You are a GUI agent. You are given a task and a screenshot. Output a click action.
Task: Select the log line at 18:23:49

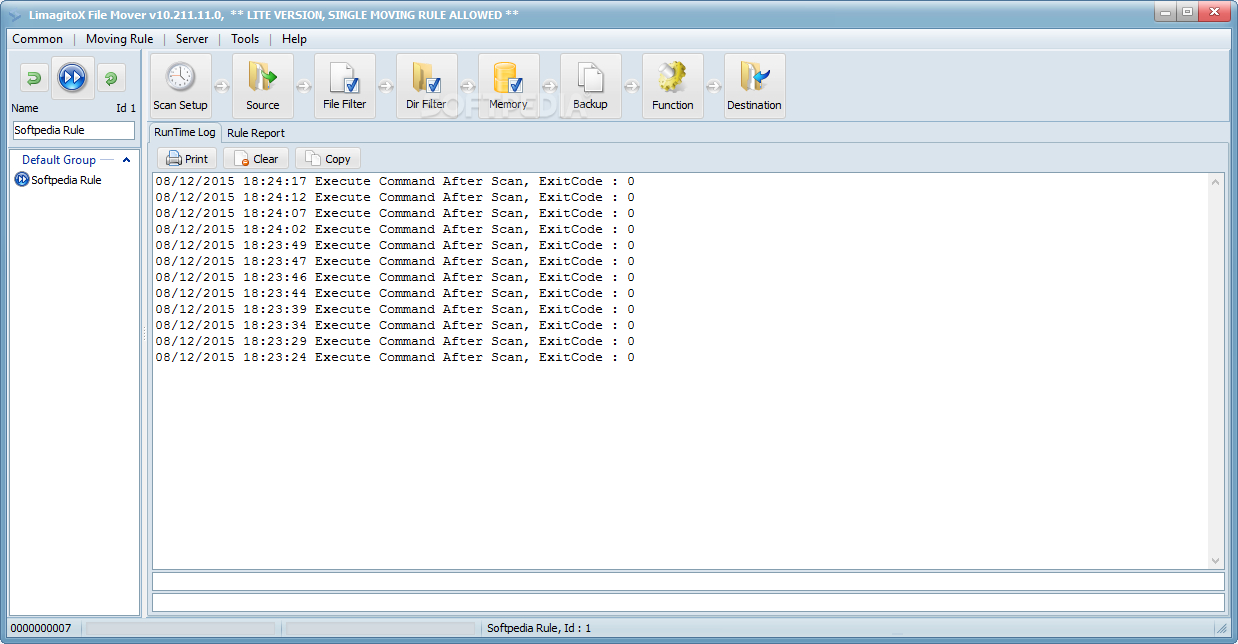(x=395, y=245)
